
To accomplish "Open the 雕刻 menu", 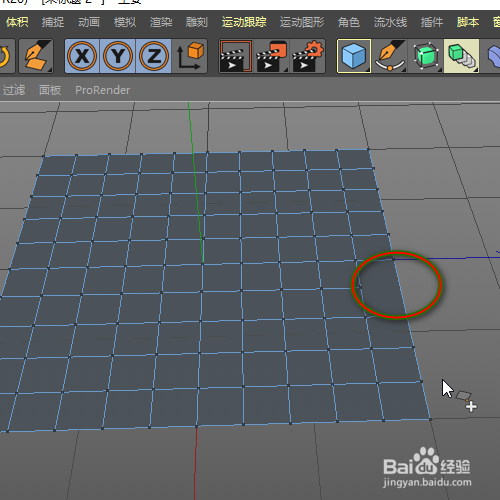I will pos(197,22).
